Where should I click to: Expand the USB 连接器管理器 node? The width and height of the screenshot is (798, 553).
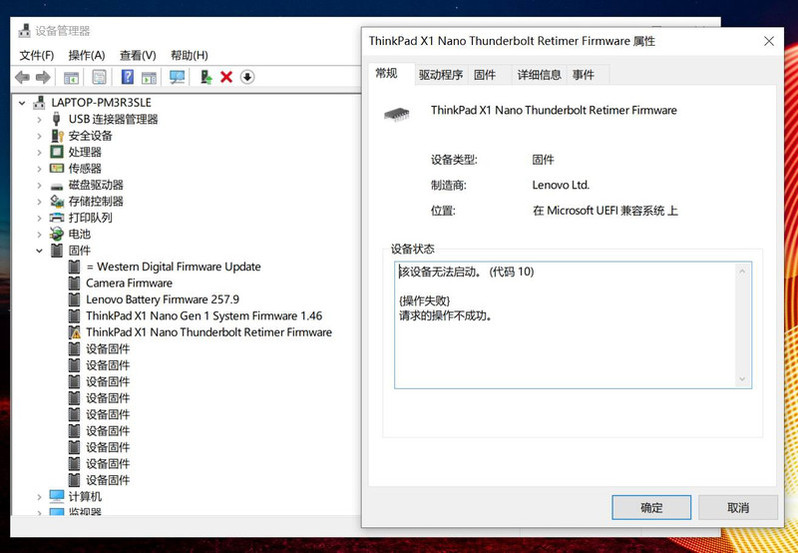39,120
